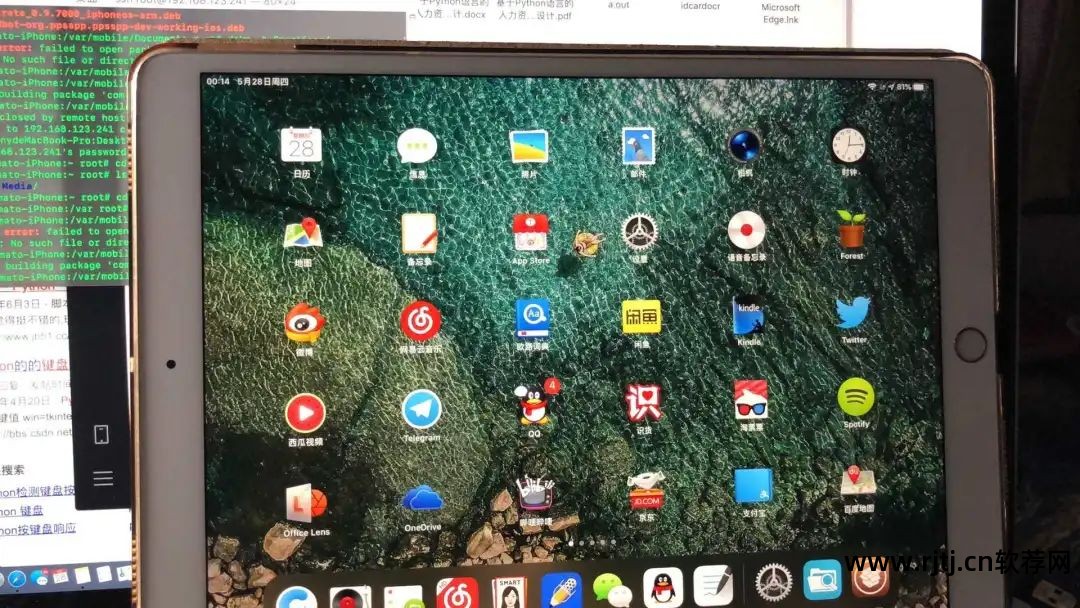Launch the Spotify app
This screenshot has height=608, width=1080.
point(855,397)
